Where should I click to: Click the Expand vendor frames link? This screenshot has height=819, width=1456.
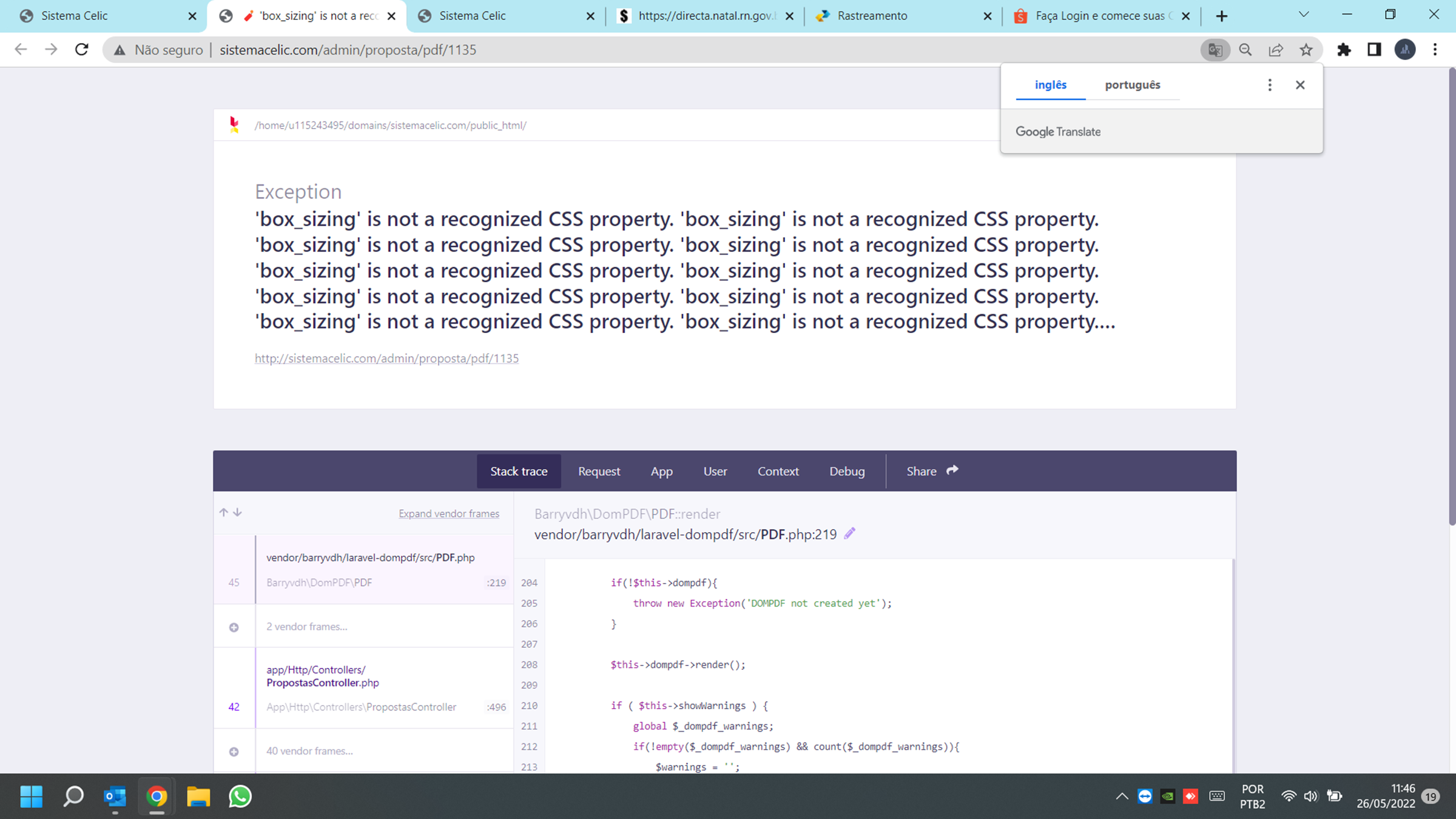tap(449, 513)
